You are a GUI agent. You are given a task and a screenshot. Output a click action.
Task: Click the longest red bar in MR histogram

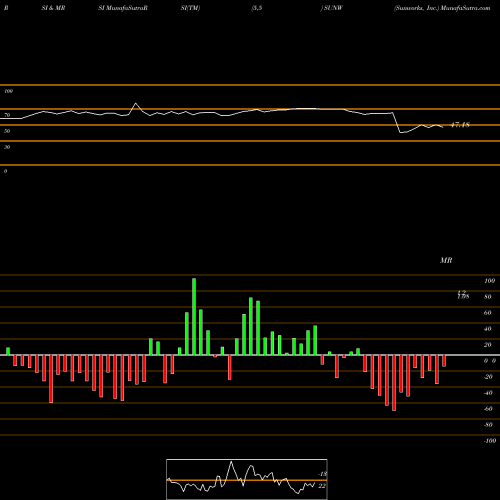[x=394, y=383]
